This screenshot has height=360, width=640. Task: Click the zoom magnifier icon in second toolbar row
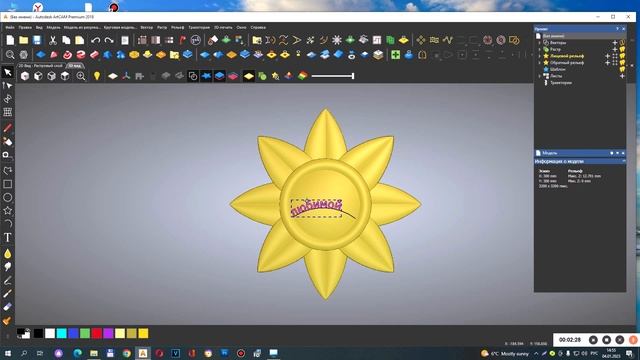[10, 55]
